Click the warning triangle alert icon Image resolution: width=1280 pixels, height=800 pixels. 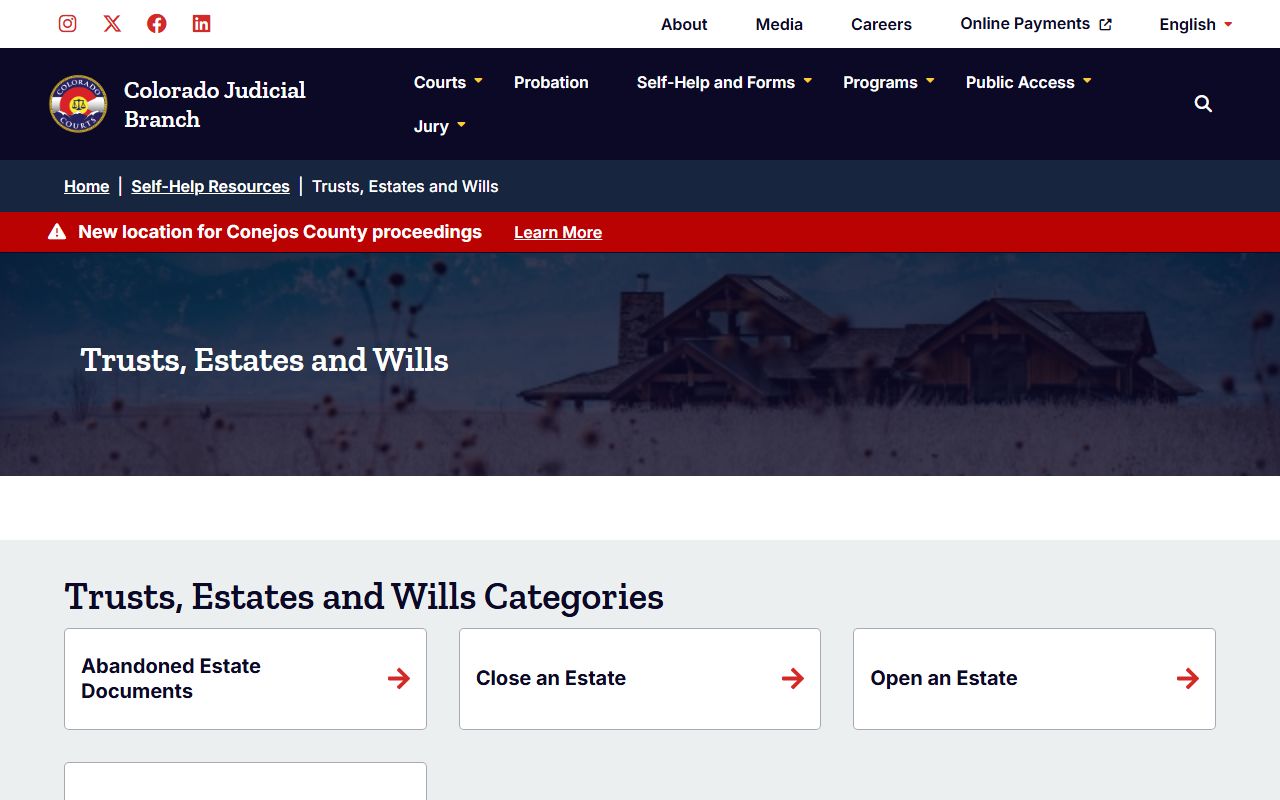tap(57, 232)
